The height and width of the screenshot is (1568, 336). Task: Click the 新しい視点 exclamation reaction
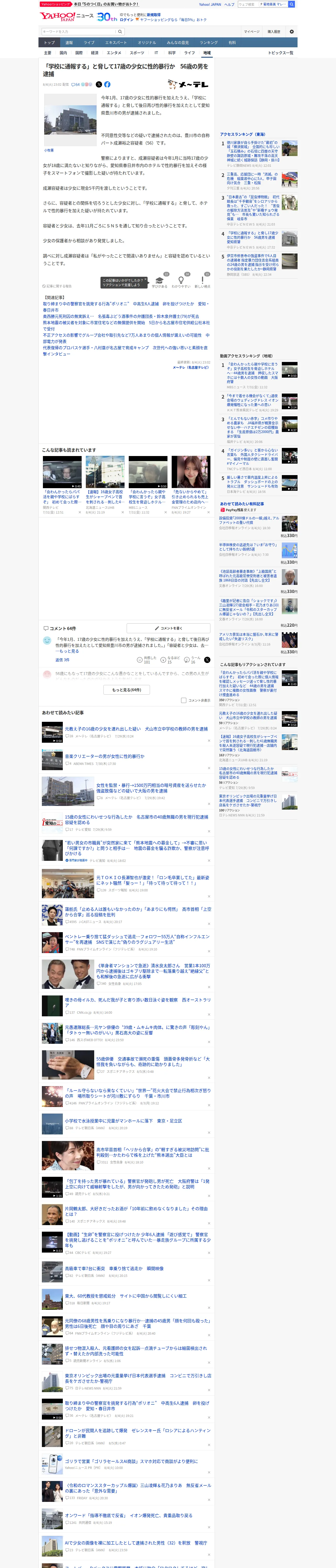coord(203,281)
